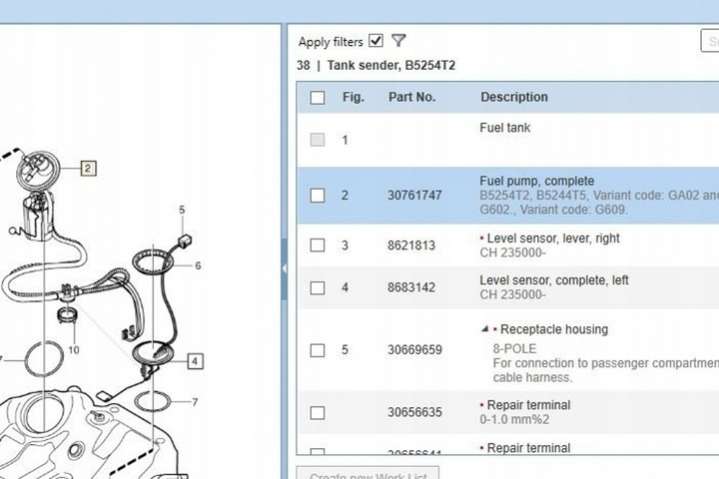Check the box for part 30669659

point(317,351)
